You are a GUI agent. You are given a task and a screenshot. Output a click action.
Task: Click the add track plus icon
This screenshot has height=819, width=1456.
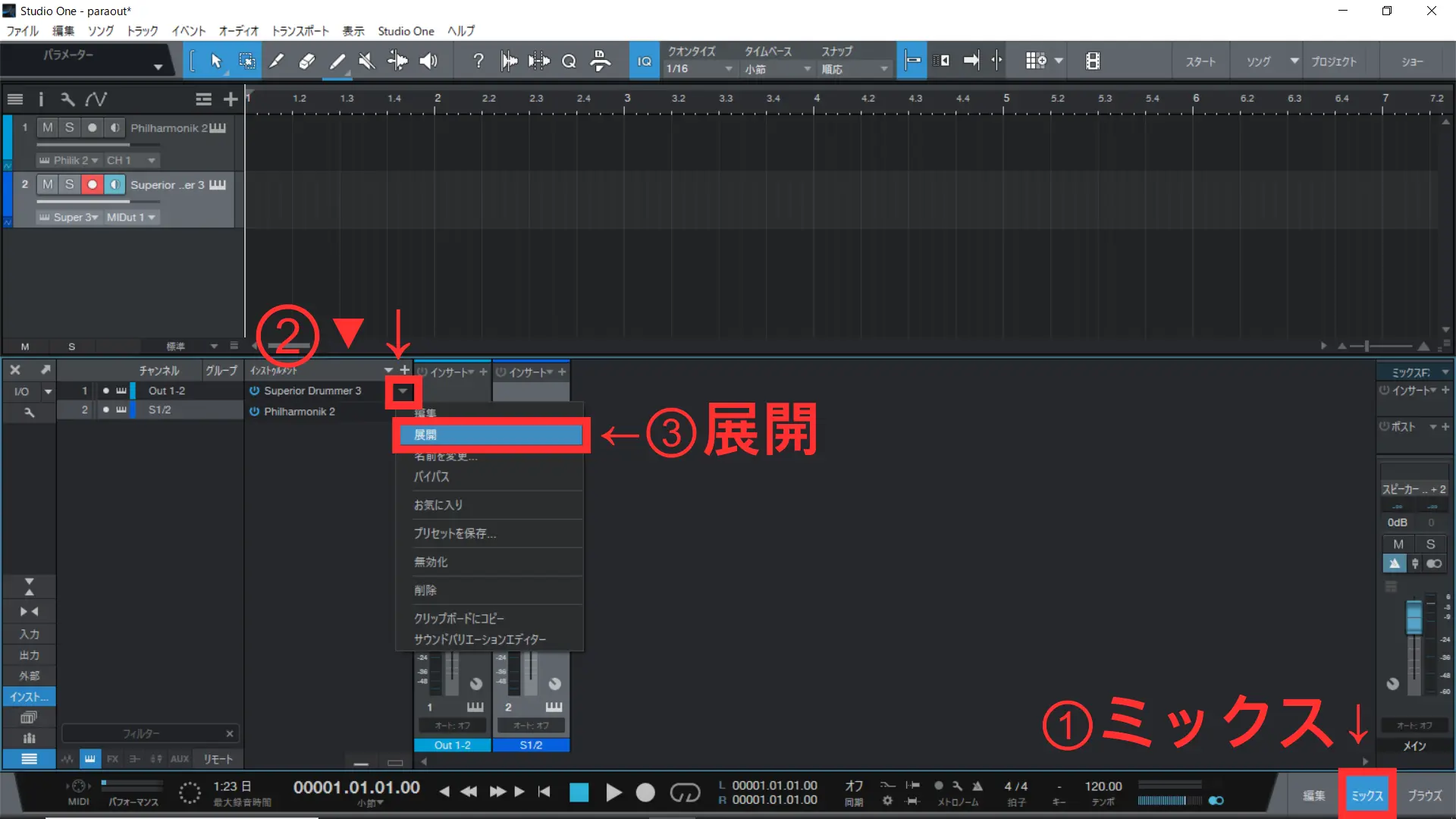(231, 99)
